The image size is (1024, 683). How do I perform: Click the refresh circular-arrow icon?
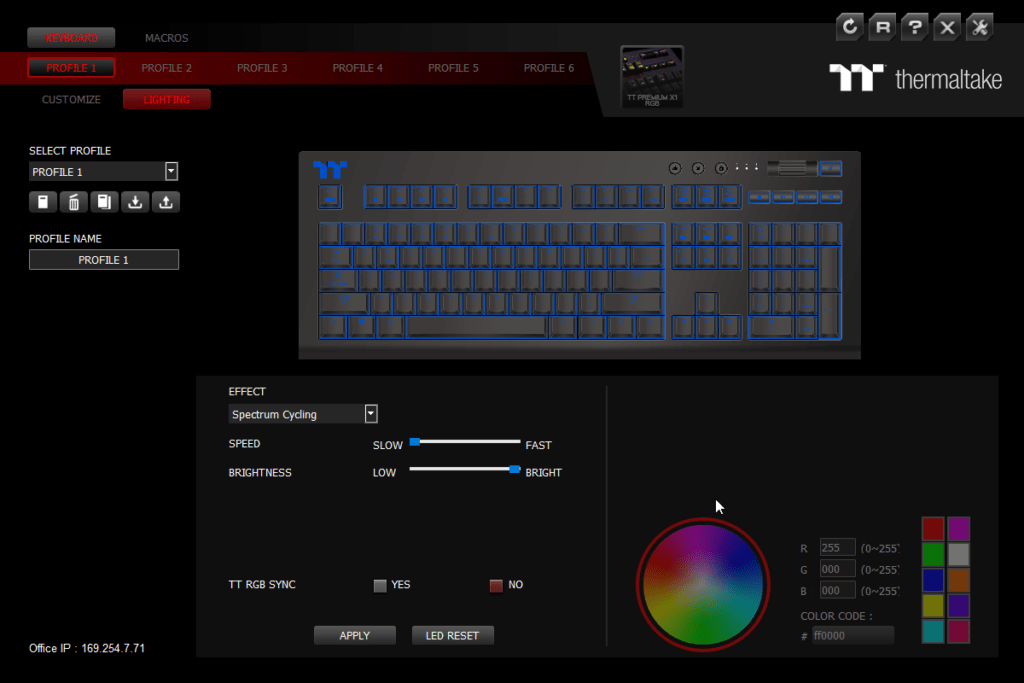(850, 27)
